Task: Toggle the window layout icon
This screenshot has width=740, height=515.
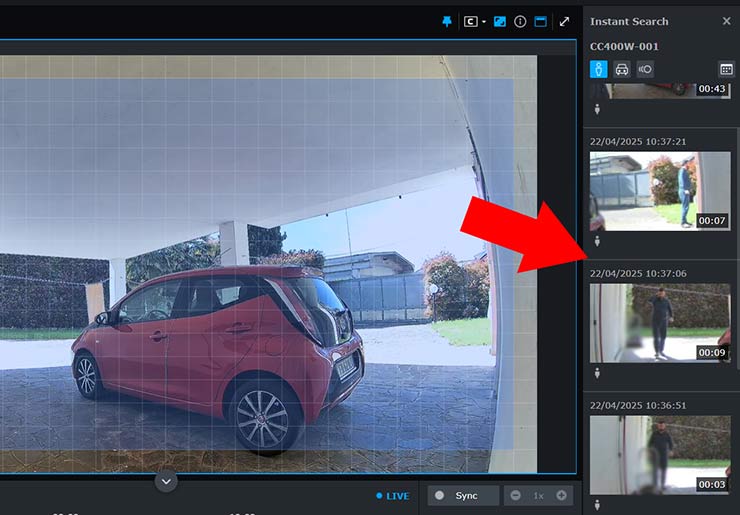Action: pyautogui.click(x=540, y=21)
